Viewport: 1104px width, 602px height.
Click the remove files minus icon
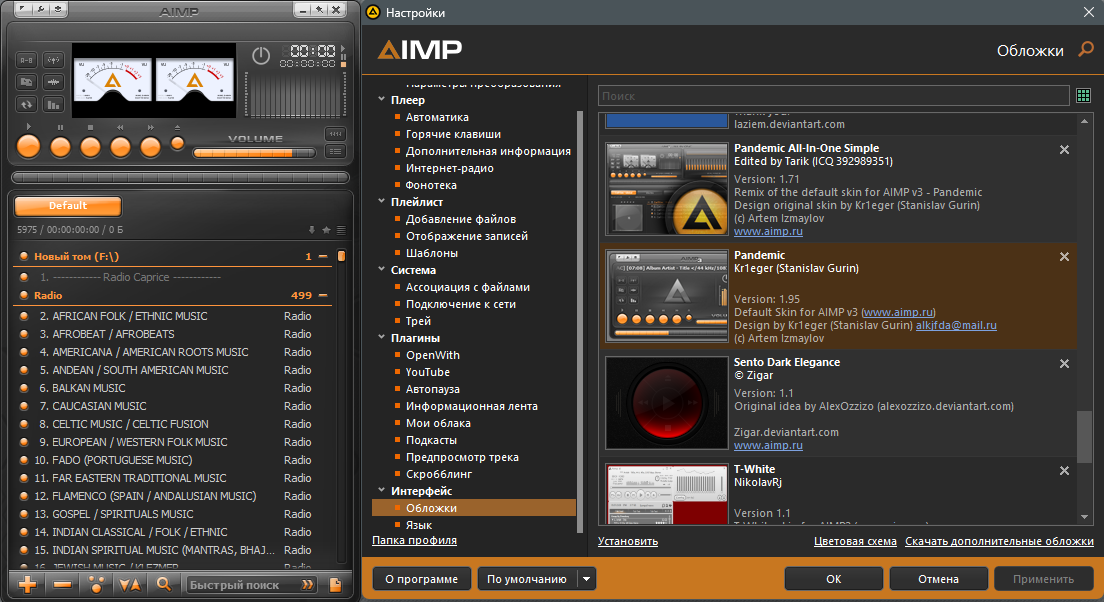tap(63, 584)
